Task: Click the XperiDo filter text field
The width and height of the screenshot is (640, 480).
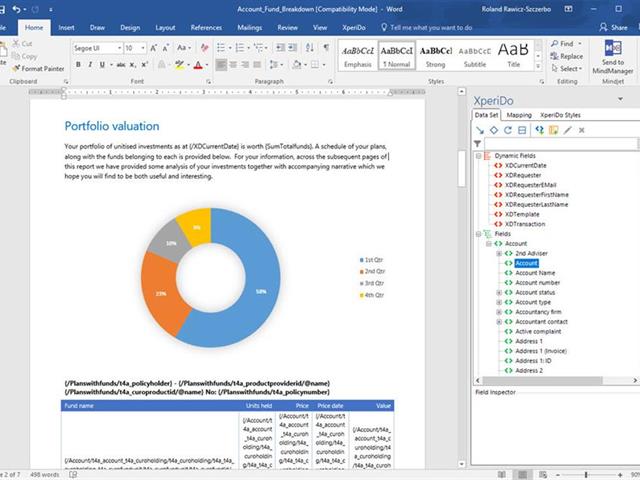Action: coord(560,144)
